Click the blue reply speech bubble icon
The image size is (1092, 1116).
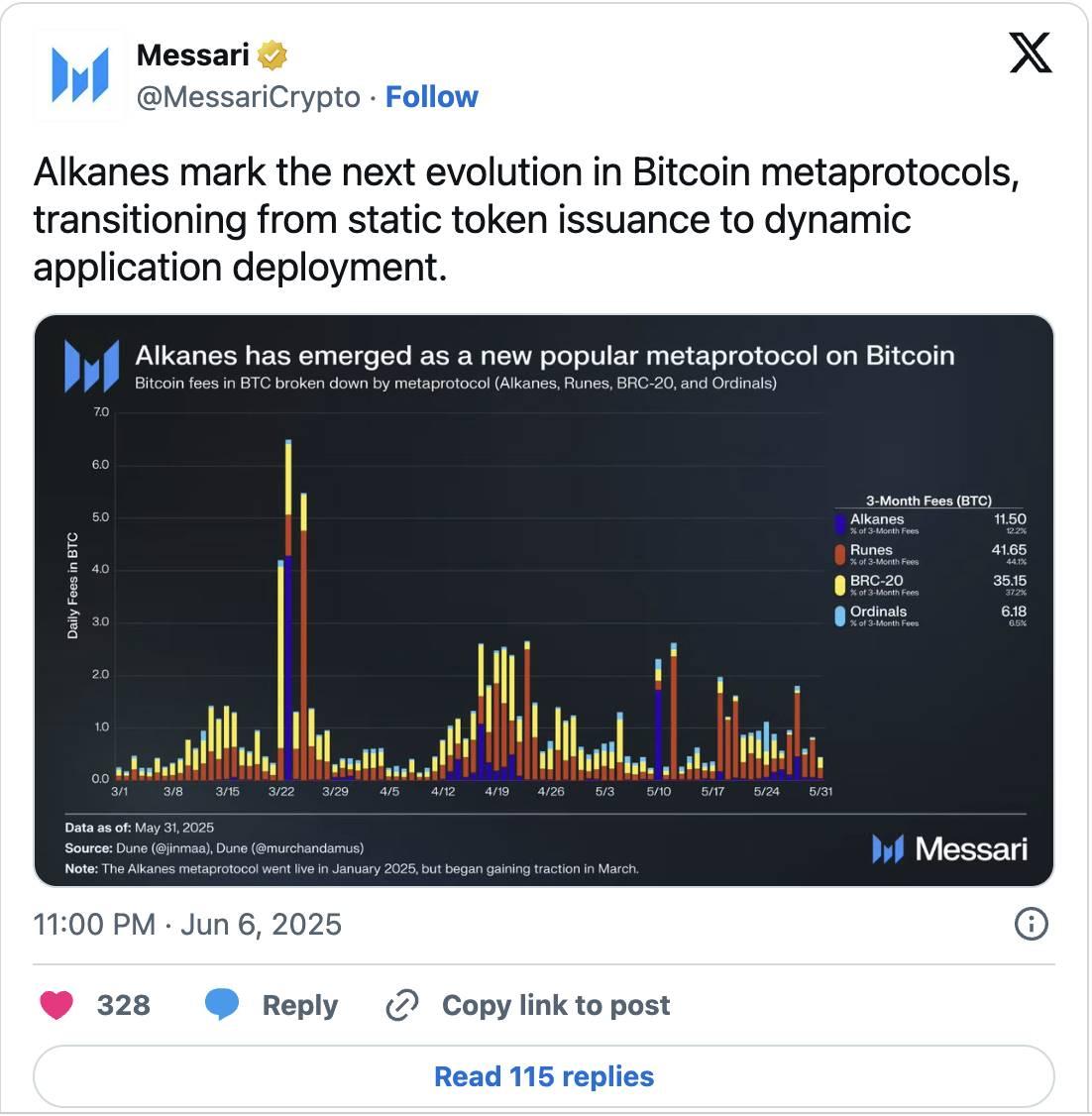pyautogui.click(x=222, y=1005)
